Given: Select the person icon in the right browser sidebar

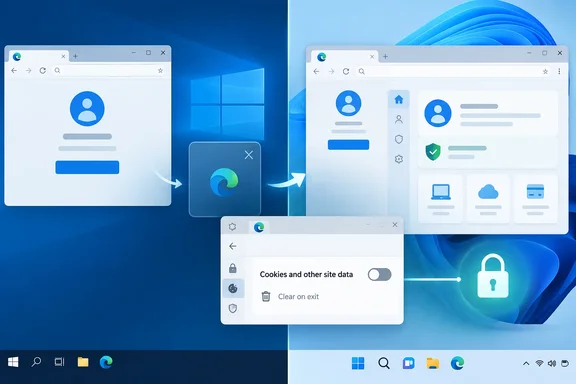Looking at the screenshot, I should coord(399,119).
